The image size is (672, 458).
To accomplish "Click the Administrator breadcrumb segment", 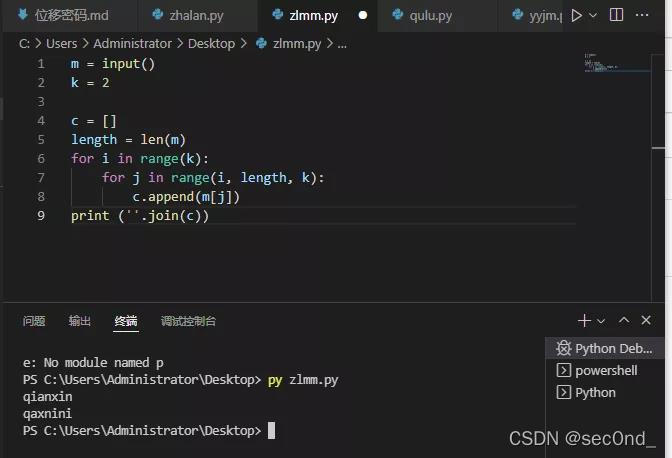I will click(132, 44).
